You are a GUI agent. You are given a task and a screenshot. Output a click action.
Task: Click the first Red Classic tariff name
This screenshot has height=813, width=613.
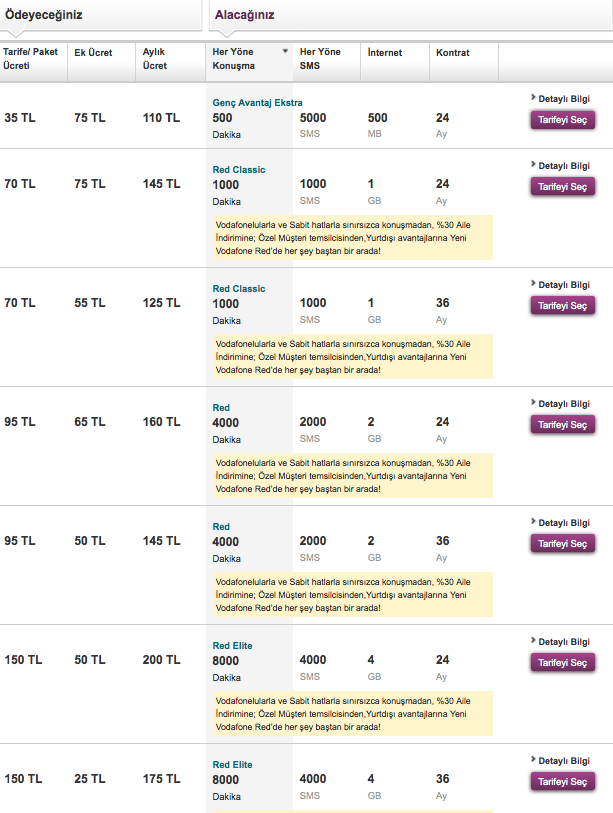238,169
